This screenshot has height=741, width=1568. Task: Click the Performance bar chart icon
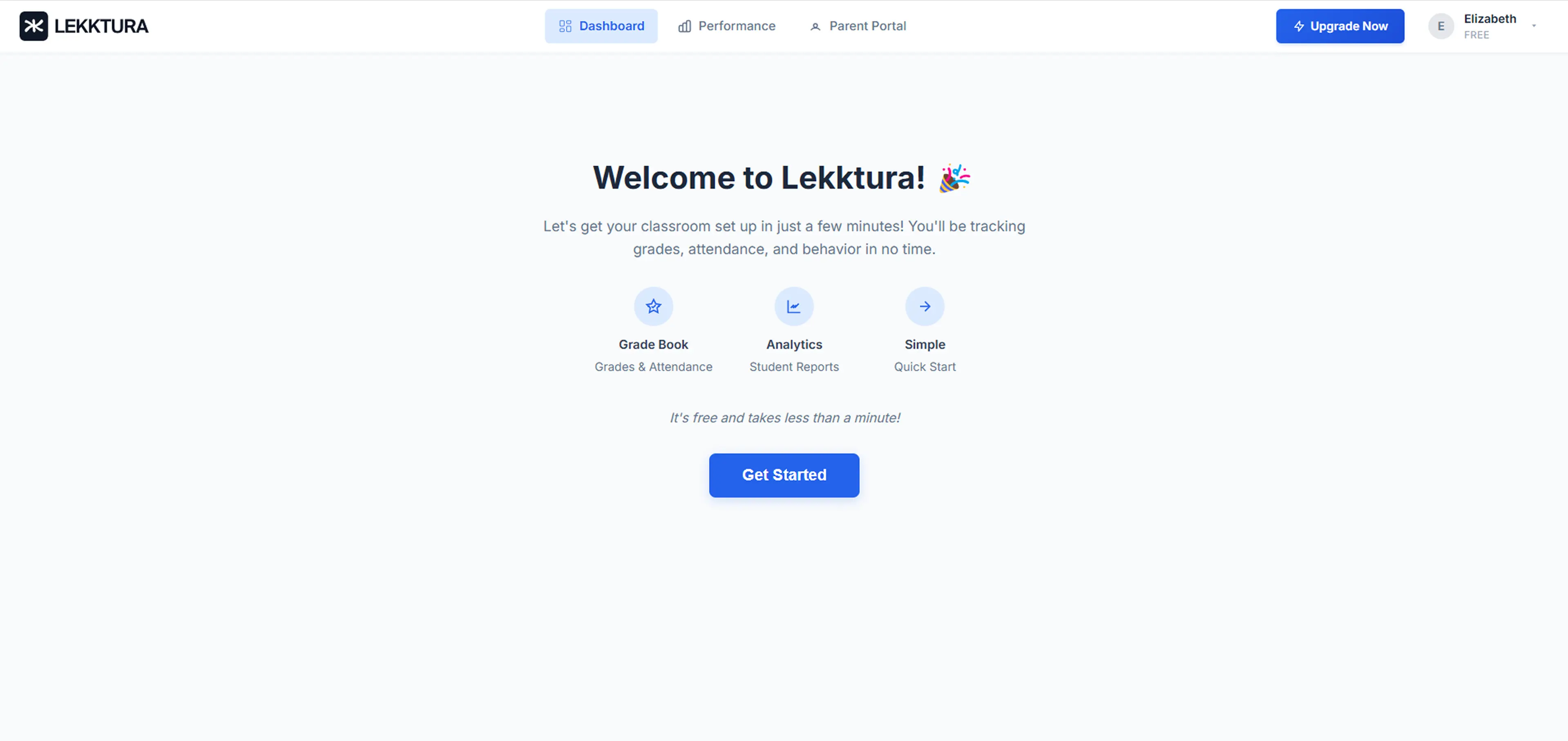pos(684,26)
